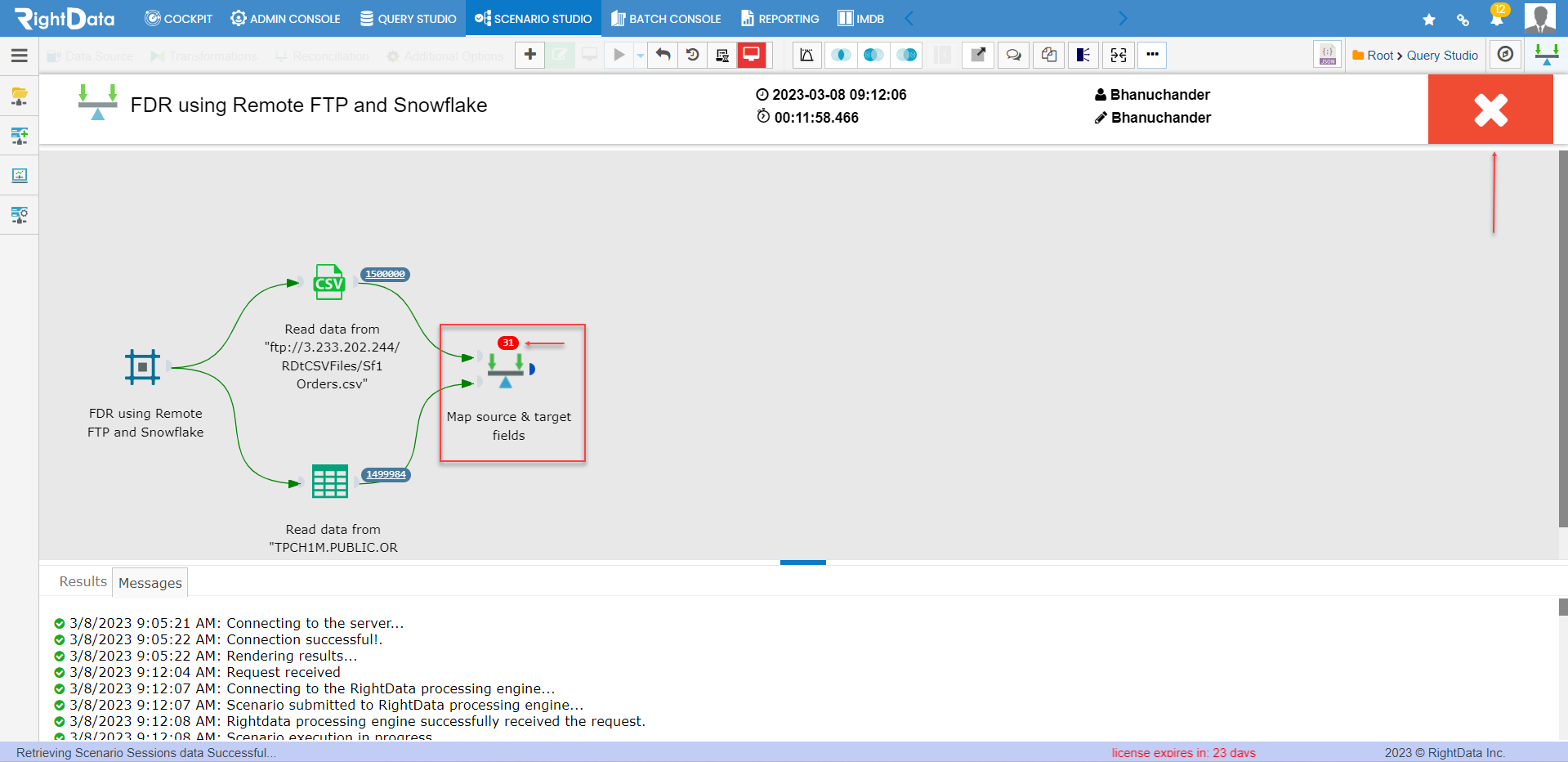Open the user profile avatar
The width and height of the screenshot is (1568, 762).
coord(1540,18)
